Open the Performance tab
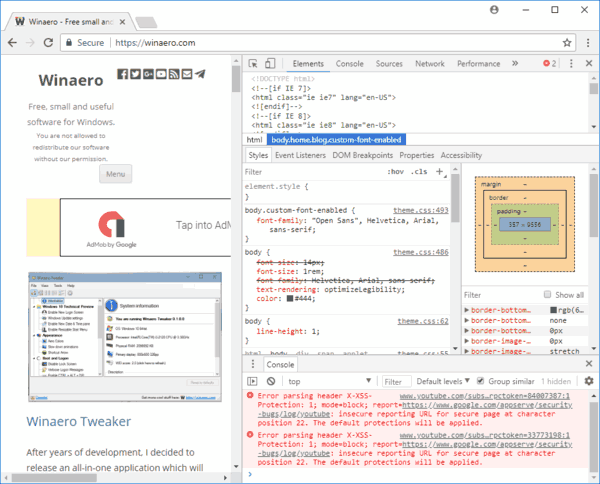 (478, 64)
